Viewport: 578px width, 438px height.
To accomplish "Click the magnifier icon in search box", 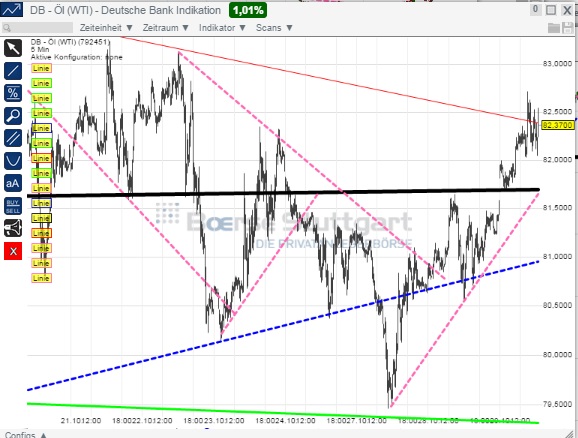I will (x=7, y=28).
